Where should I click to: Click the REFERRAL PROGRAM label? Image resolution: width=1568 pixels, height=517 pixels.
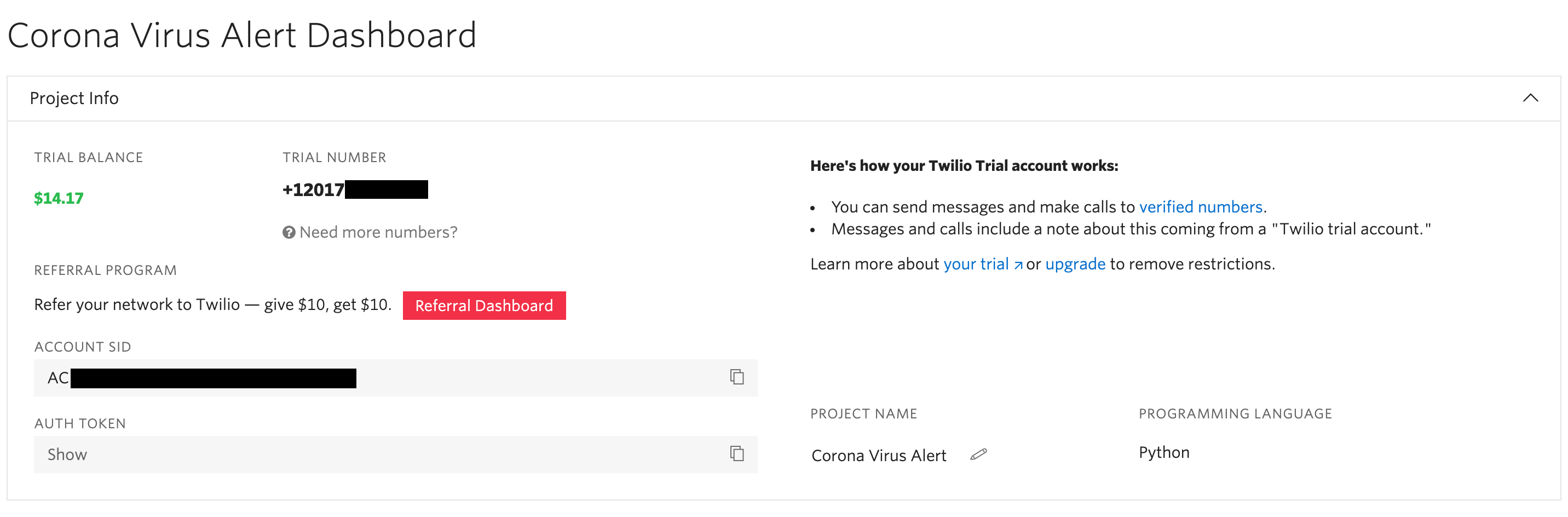[105, 270]
